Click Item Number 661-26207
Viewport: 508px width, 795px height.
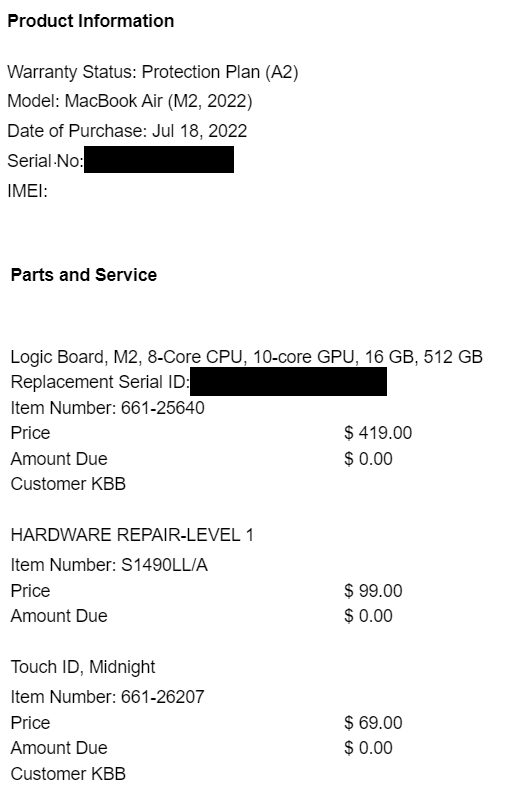tap(107, 697)
